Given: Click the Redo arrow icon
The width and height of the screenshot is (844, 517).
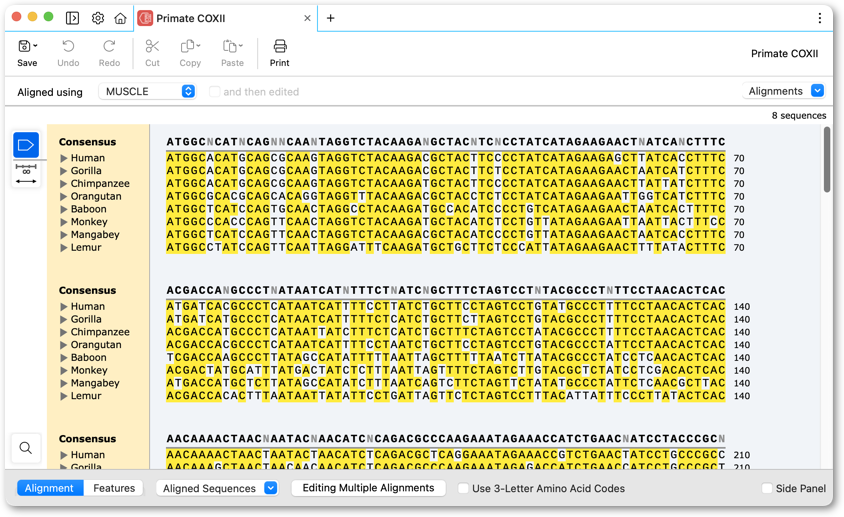Looking at the screenshot, I should coord(109,46).
